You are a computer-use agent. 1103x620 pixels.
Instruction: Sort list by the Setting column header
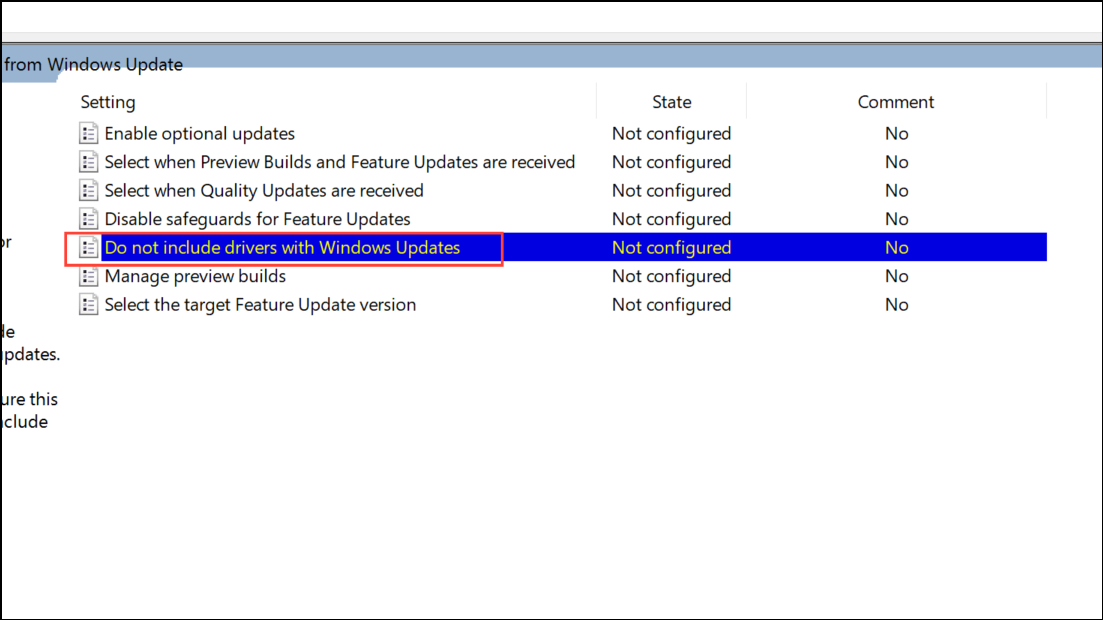(x=108, y=102)
